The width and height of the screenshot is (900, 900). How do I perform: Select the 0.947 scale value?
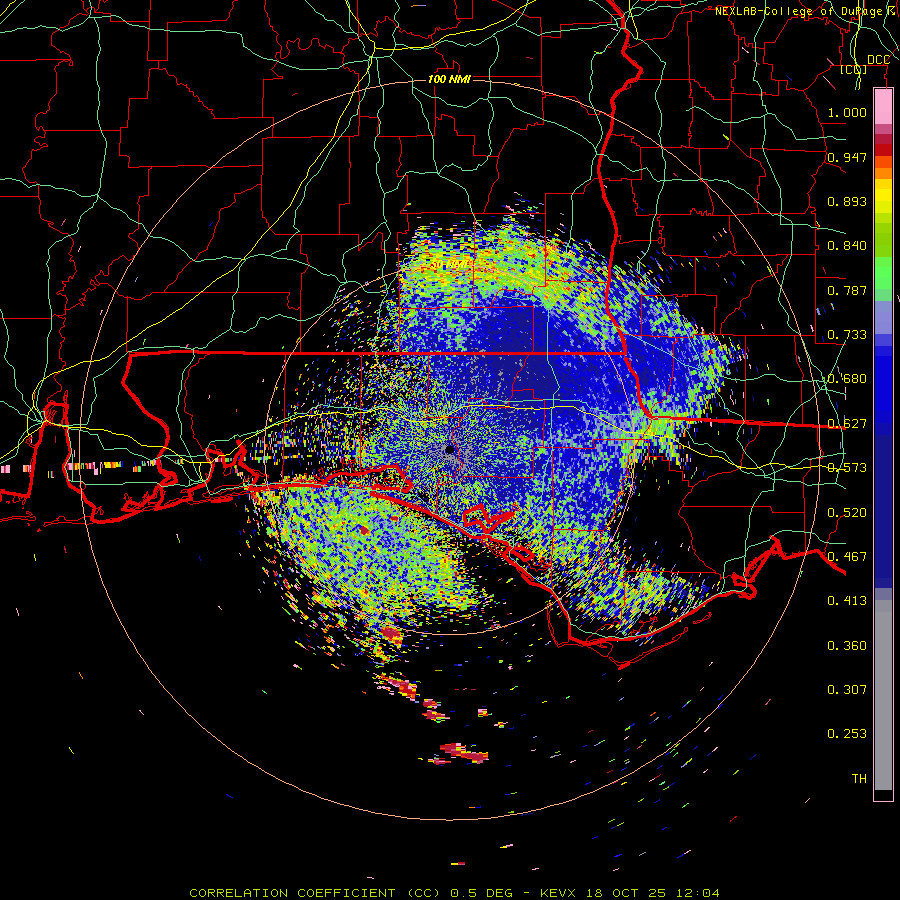point(847,157)
